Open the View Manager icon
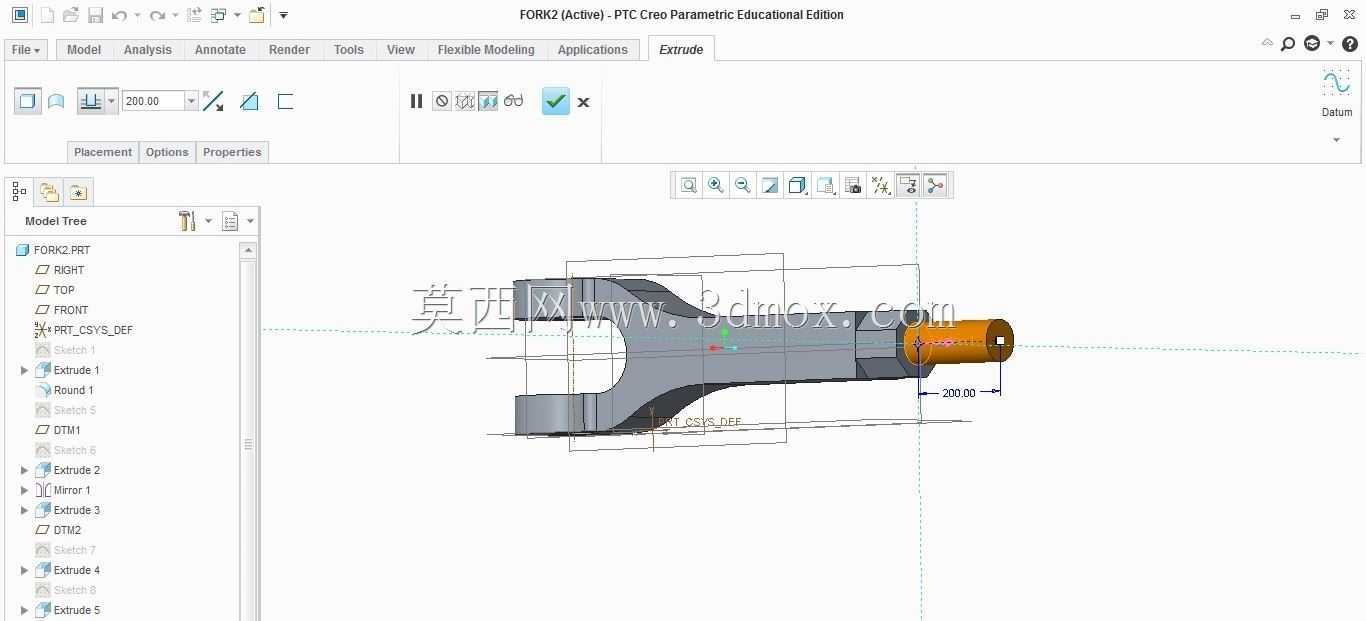The height and width of the screenshot is (621, 1366). point(853,185)
